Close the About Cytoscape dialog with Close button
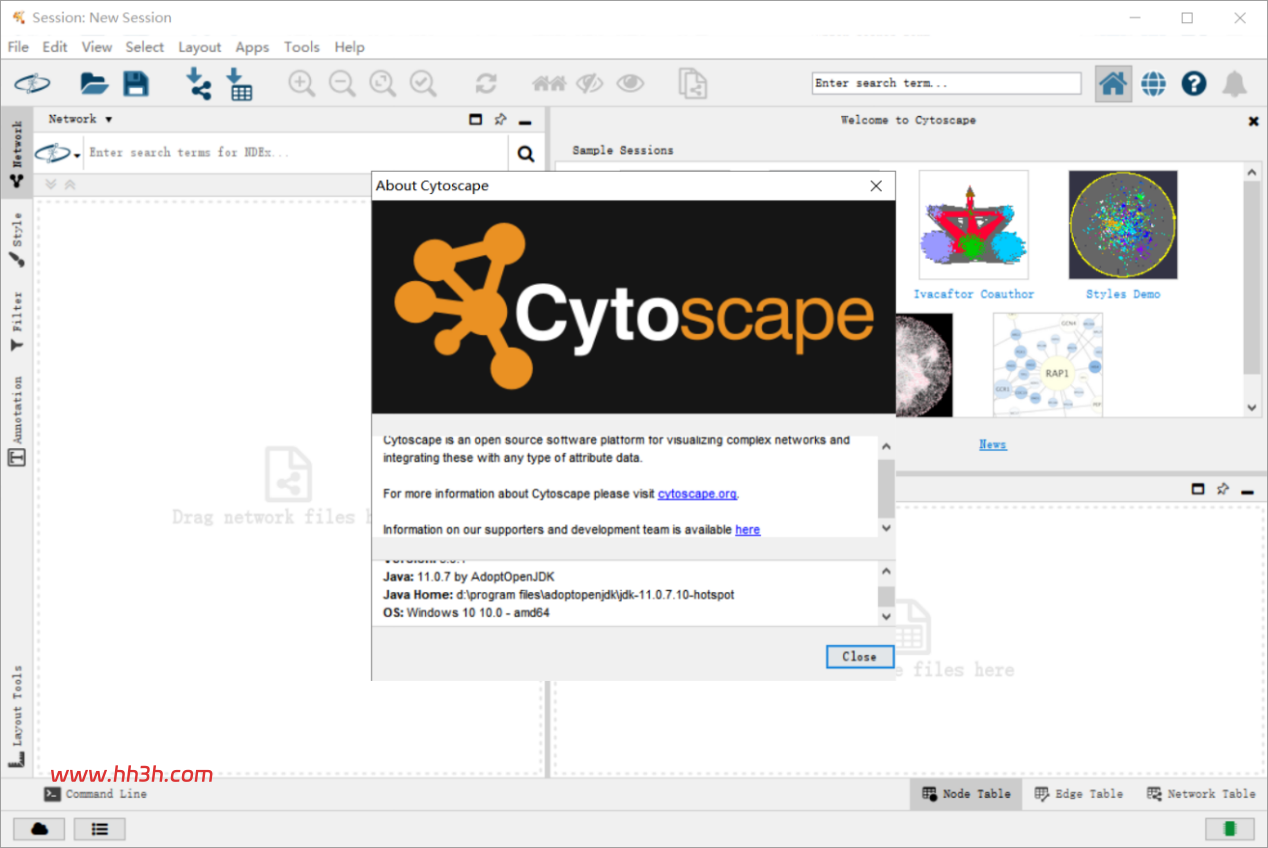The height and width of the screenshot is (848, 1268). click(859, 657)
